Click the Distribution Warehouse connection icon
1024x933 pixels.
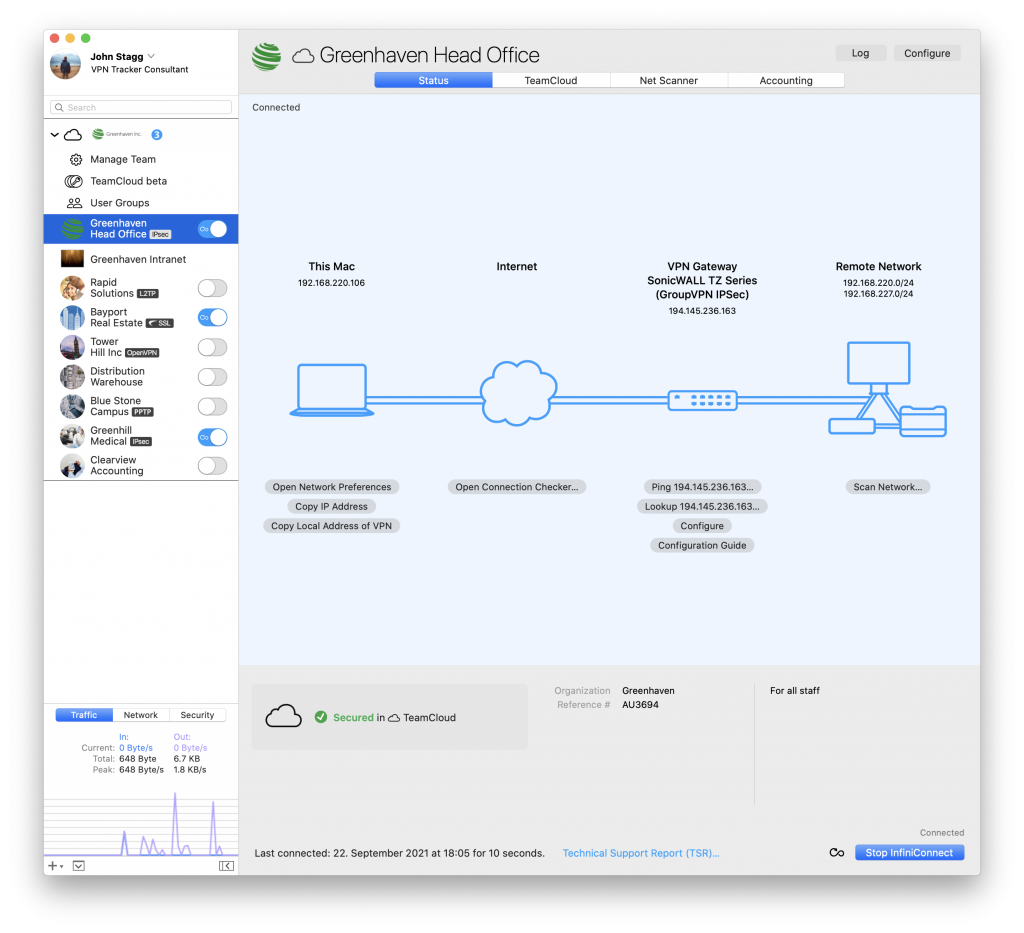pyautogui.click(x=72, y=377)
